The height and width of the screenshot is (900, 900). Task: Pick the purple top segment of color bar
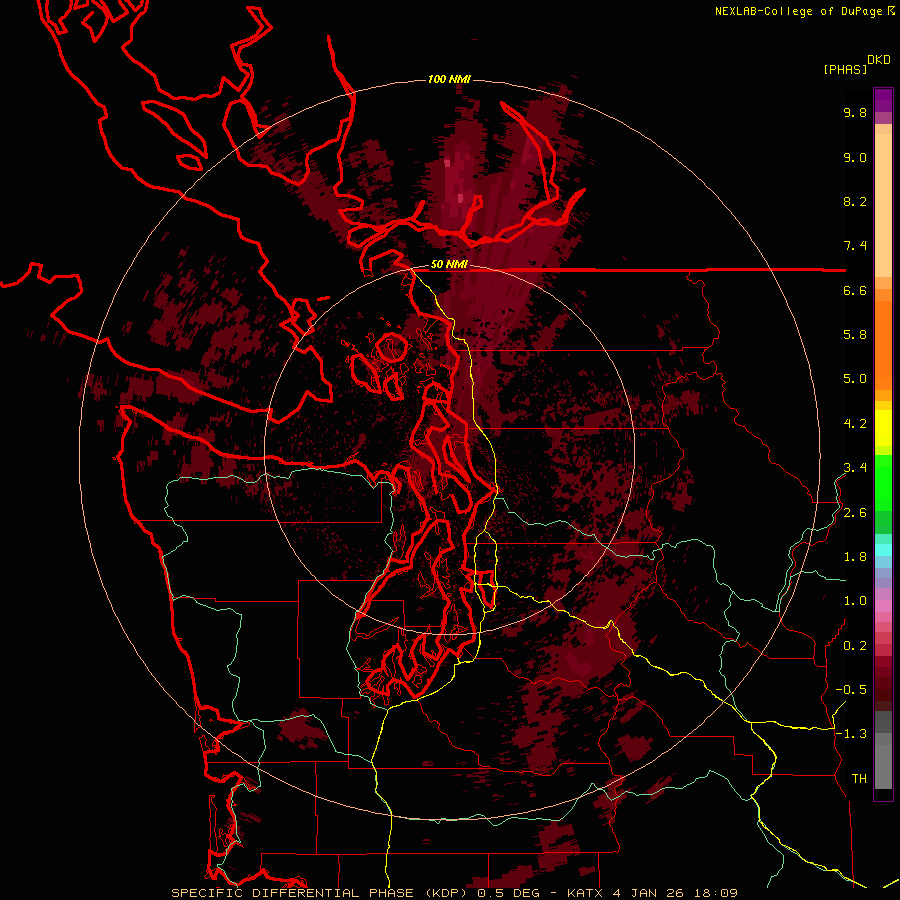(883, 100)
